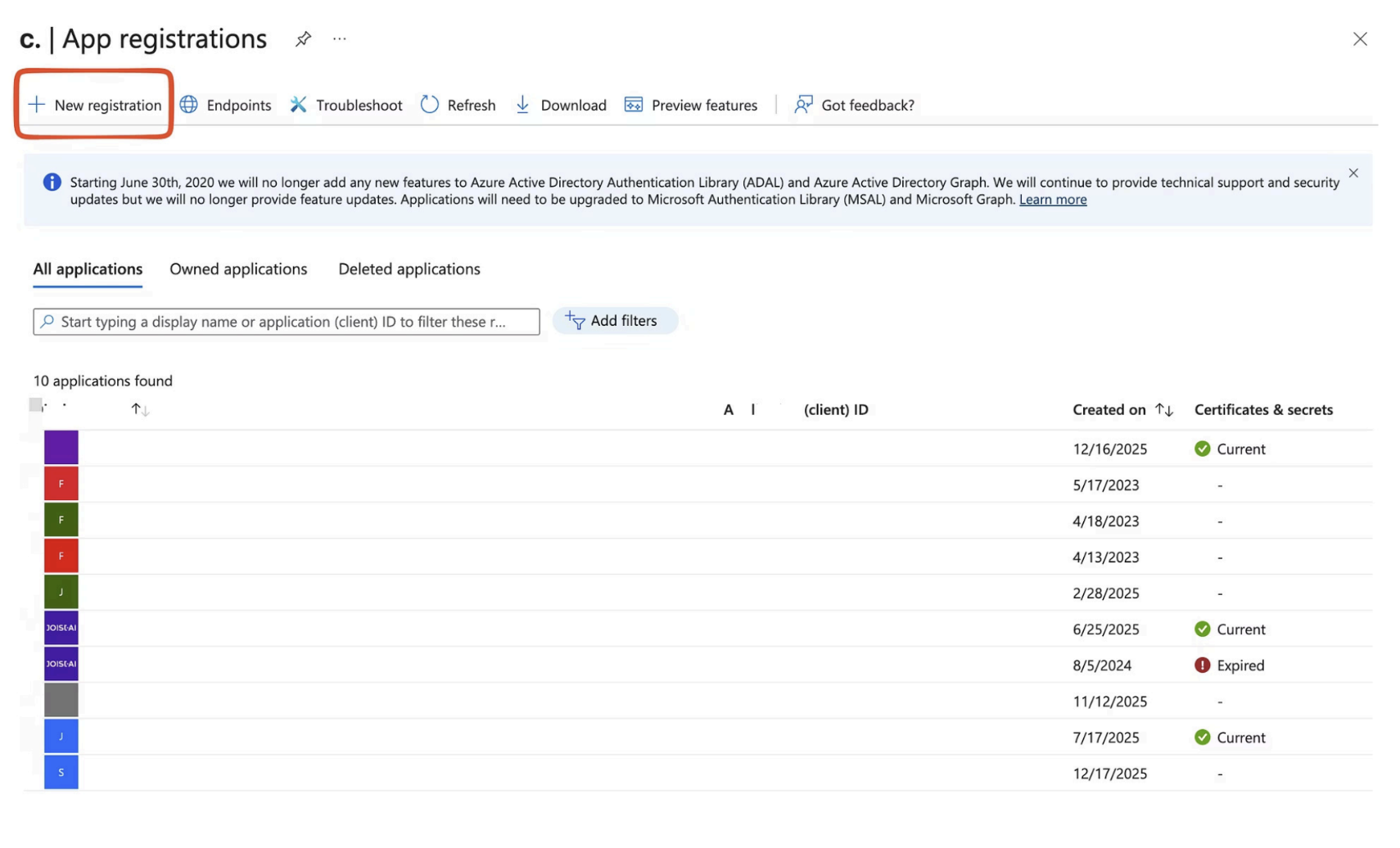Screen dimensions: 1400x848
Task: Click the "10 applications found" count text
Action: click(103, 381)
